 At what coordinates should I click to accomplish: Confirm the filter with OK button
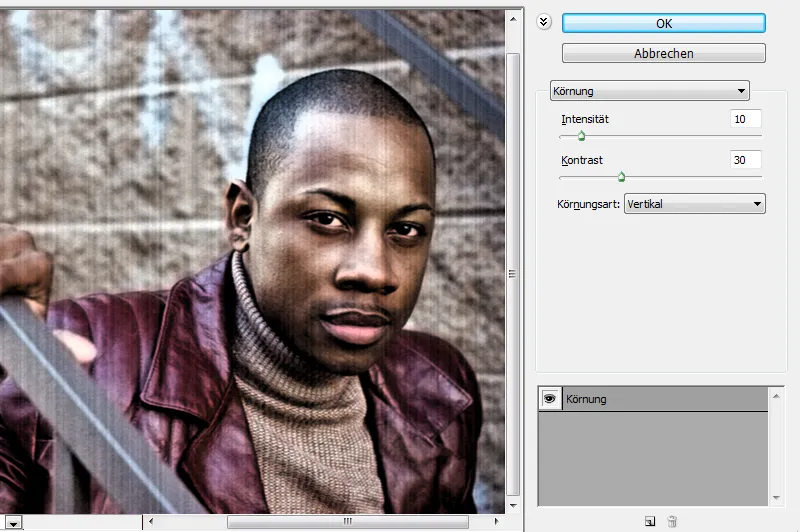[x=663, y=23]
